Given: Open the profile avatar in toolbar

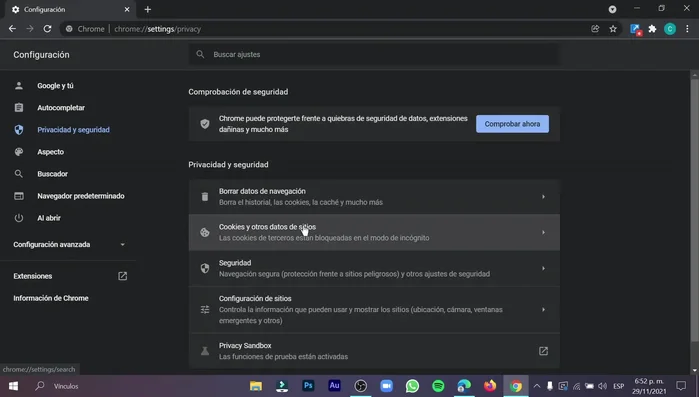Looking at the screenshot, I should pyautogui.click(x=670, y=29).
